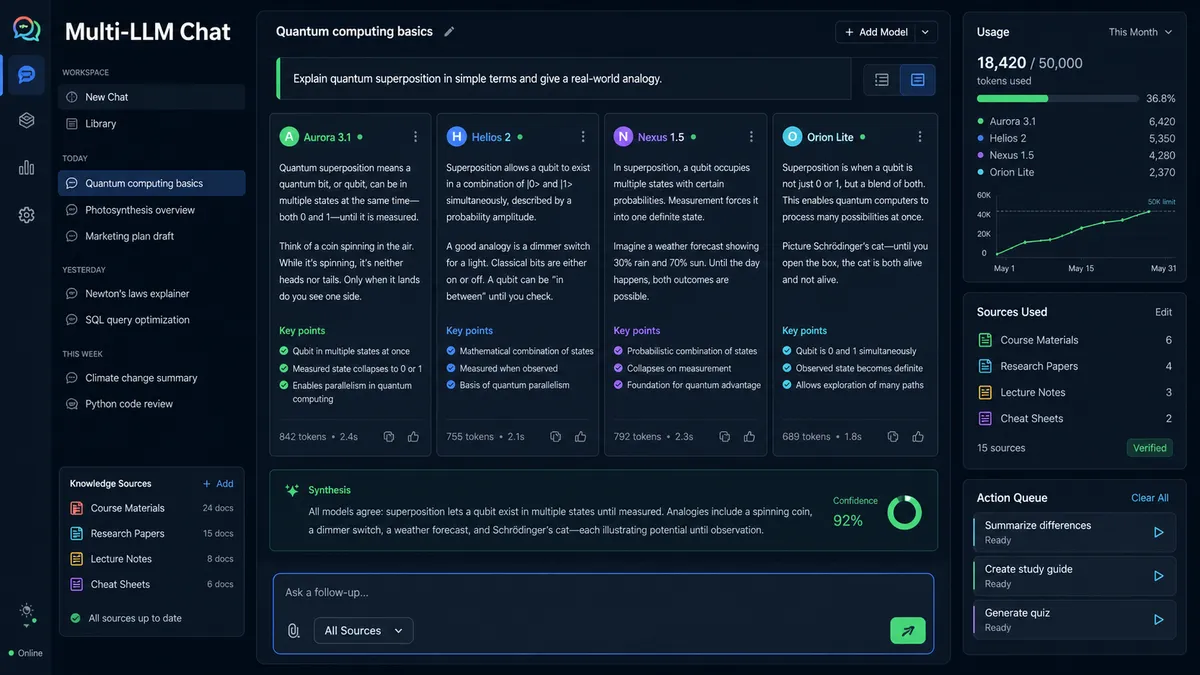Select Lecture Notes in Knowledge Sources
This screenshot has width=1200, height=675.
151,559
